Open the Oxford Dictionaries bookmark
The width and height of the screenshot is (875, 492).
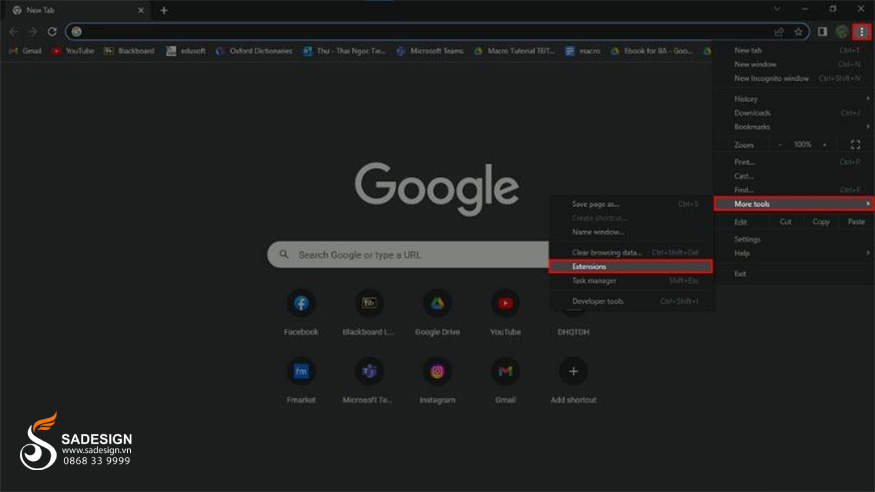coord(254,51)
